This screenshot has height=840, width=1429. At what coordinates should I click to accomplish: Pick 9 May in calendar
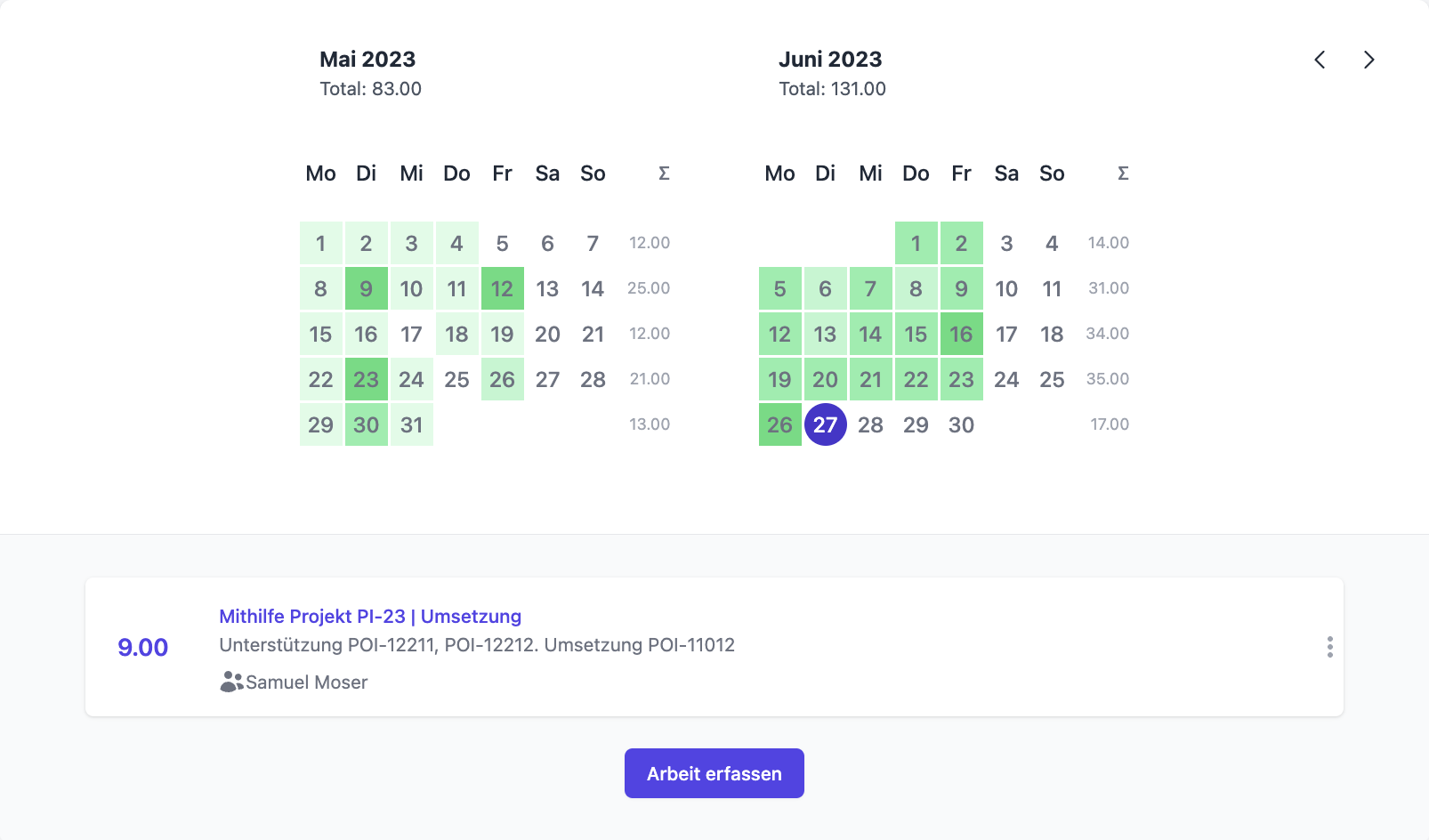(366, 288)
